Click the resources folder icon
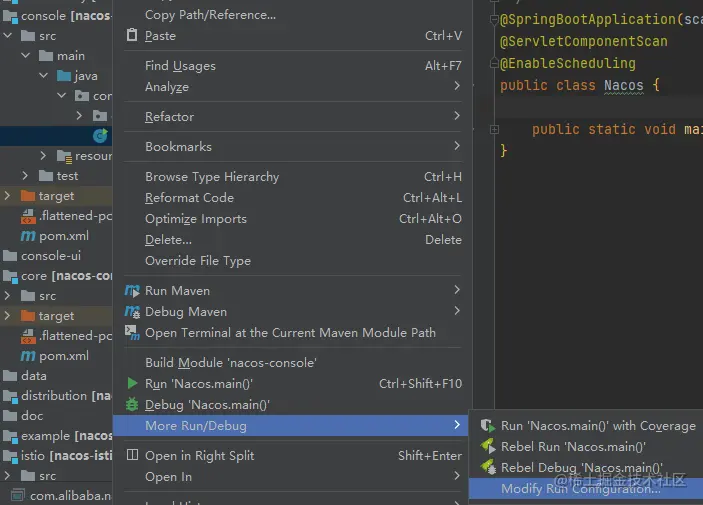Viewport: 703px width, 505px height. click(64, 156)
